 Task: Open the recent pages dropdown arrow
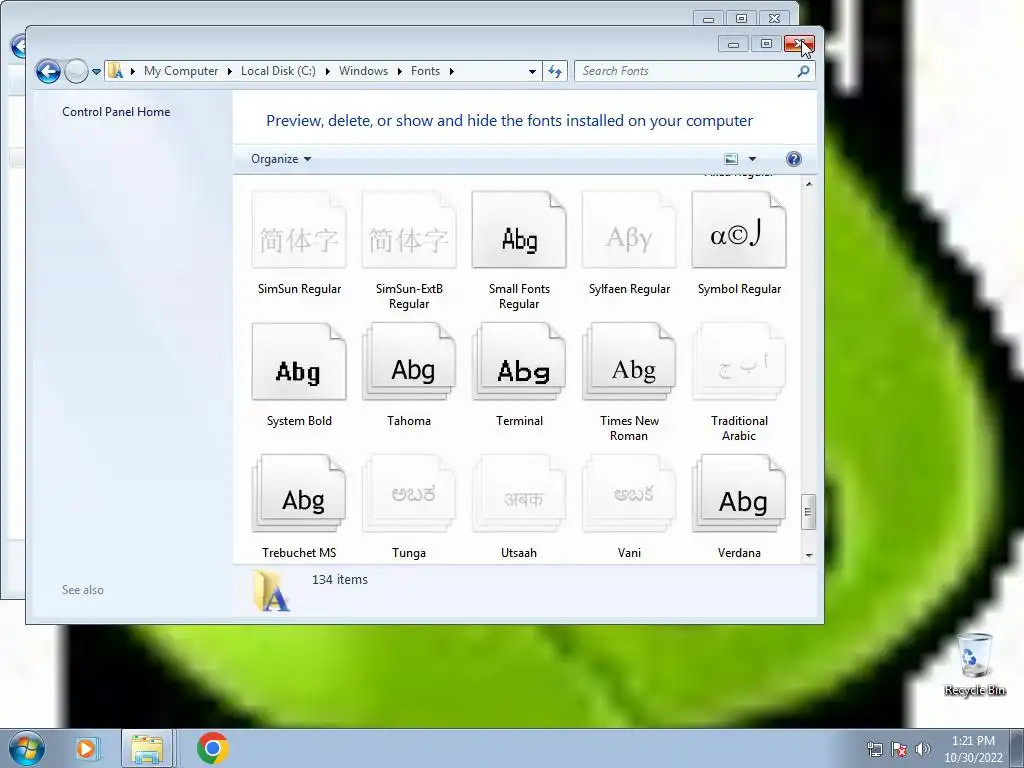(96, 71)
